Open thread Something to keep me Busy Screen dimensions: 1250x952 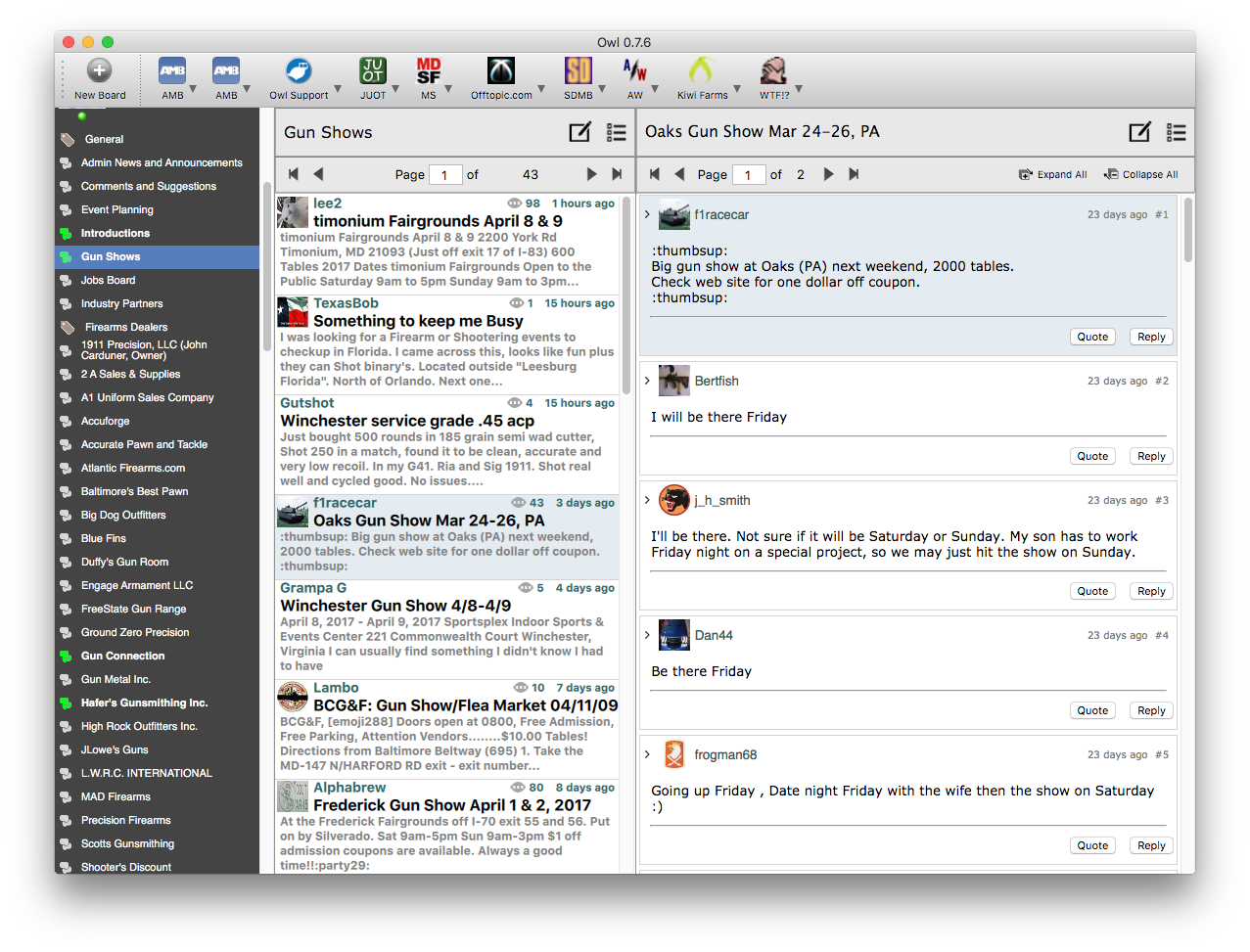[418, 321]
